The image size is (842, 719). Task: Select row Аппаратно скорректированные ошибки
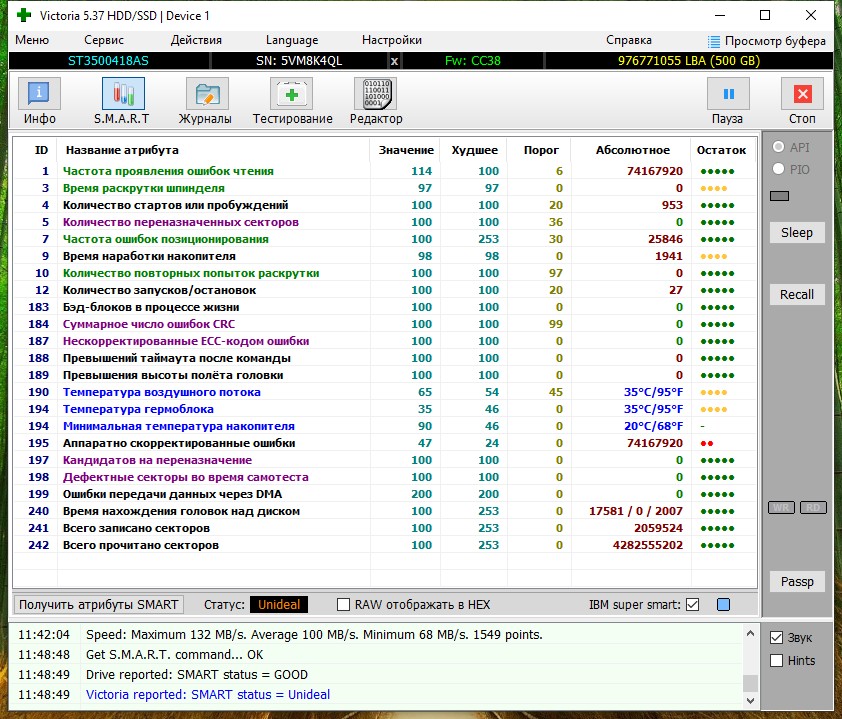pyautogui.click(x=384, y=443)
